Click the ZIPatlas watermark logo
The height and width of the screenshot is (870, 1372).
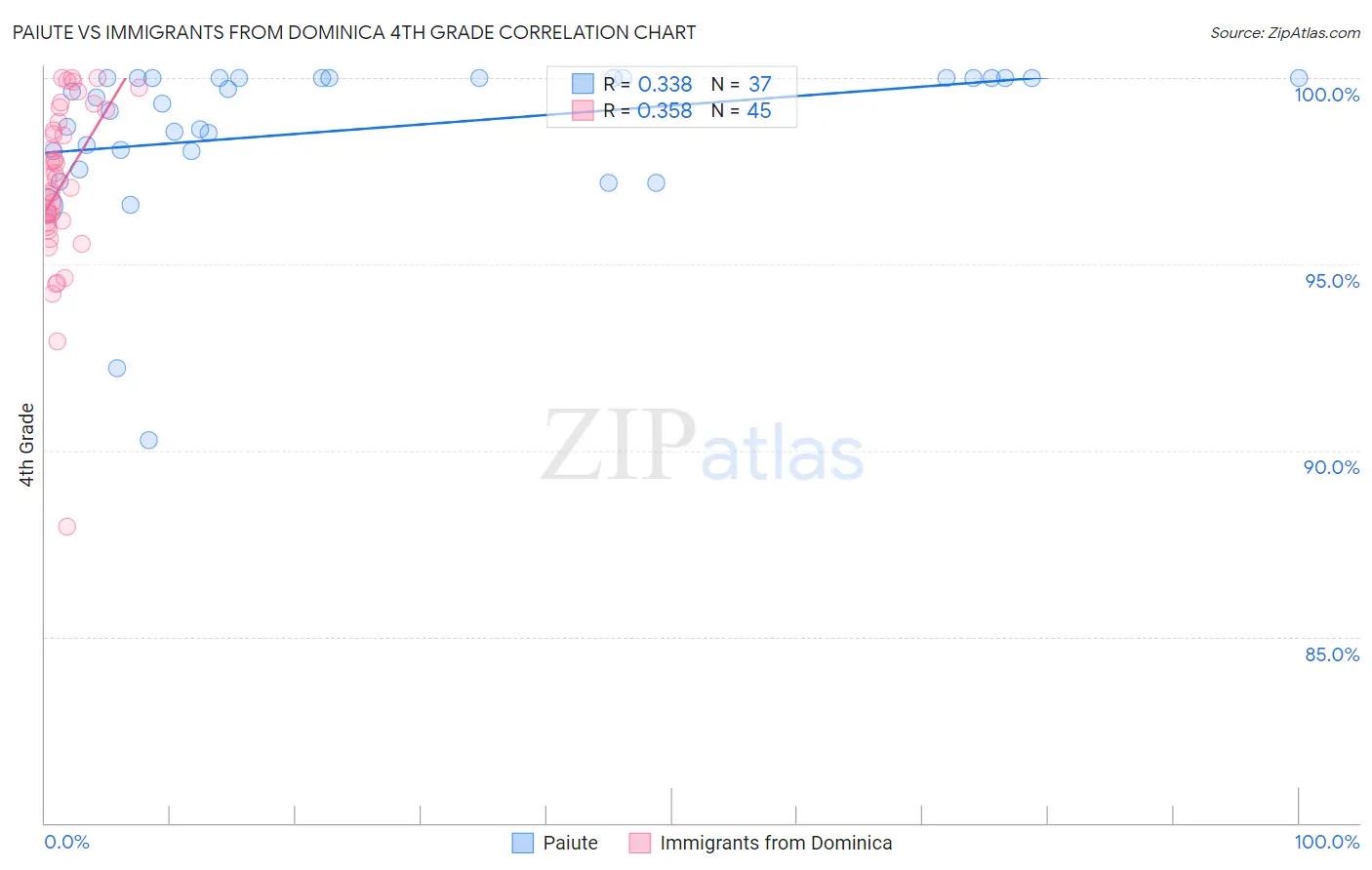click(x=703, y=447)
